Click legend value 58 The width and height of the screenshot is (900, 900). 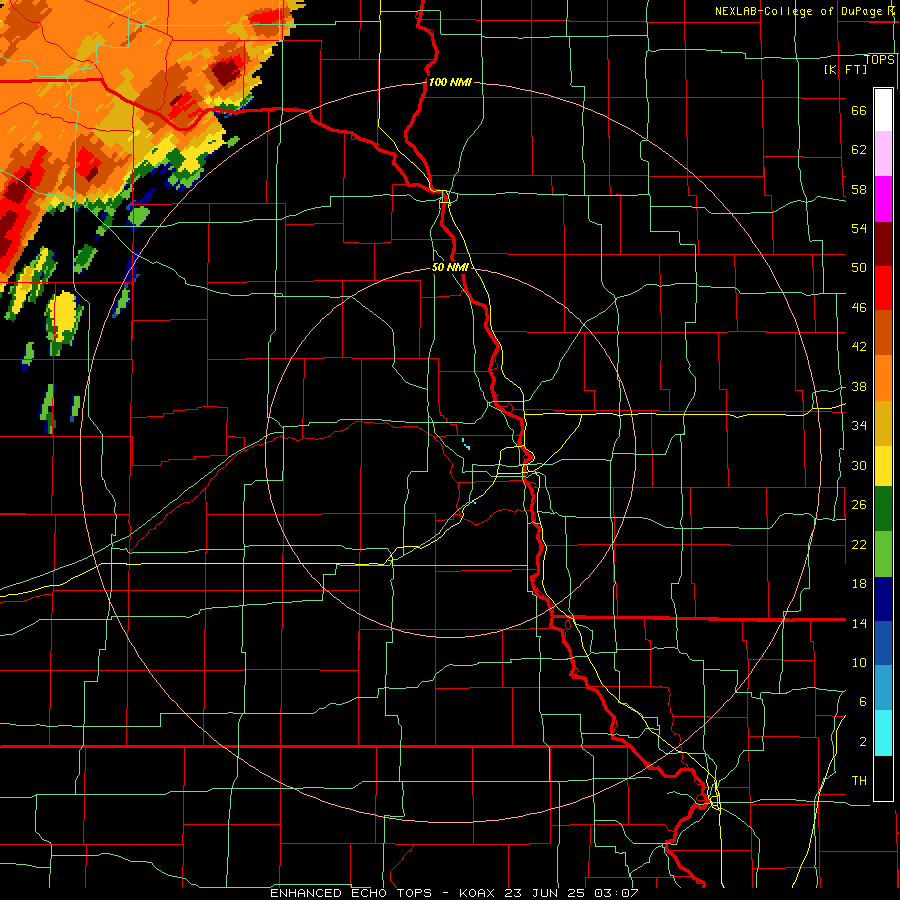[859, 189]
